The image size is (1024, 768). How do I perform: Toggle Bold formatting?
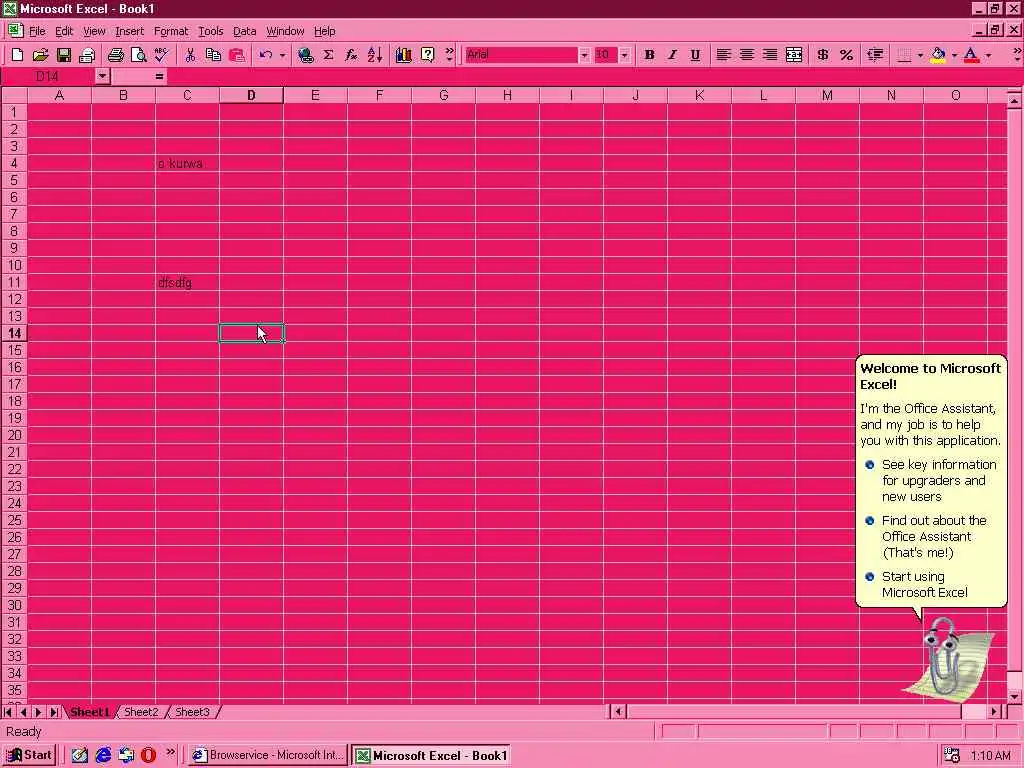(649, 55)
